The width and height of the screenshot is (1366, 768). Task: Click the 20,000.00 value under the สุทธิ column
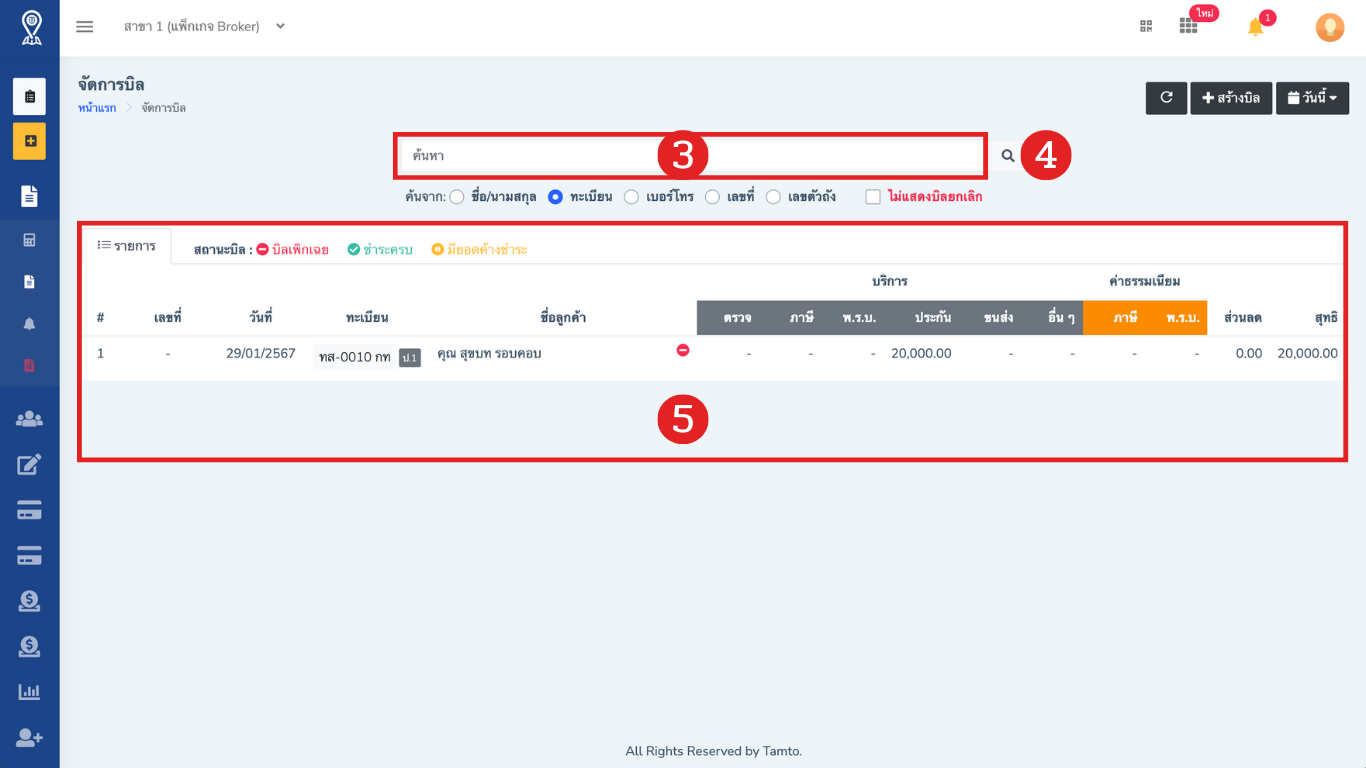[x=1307, y=353]
